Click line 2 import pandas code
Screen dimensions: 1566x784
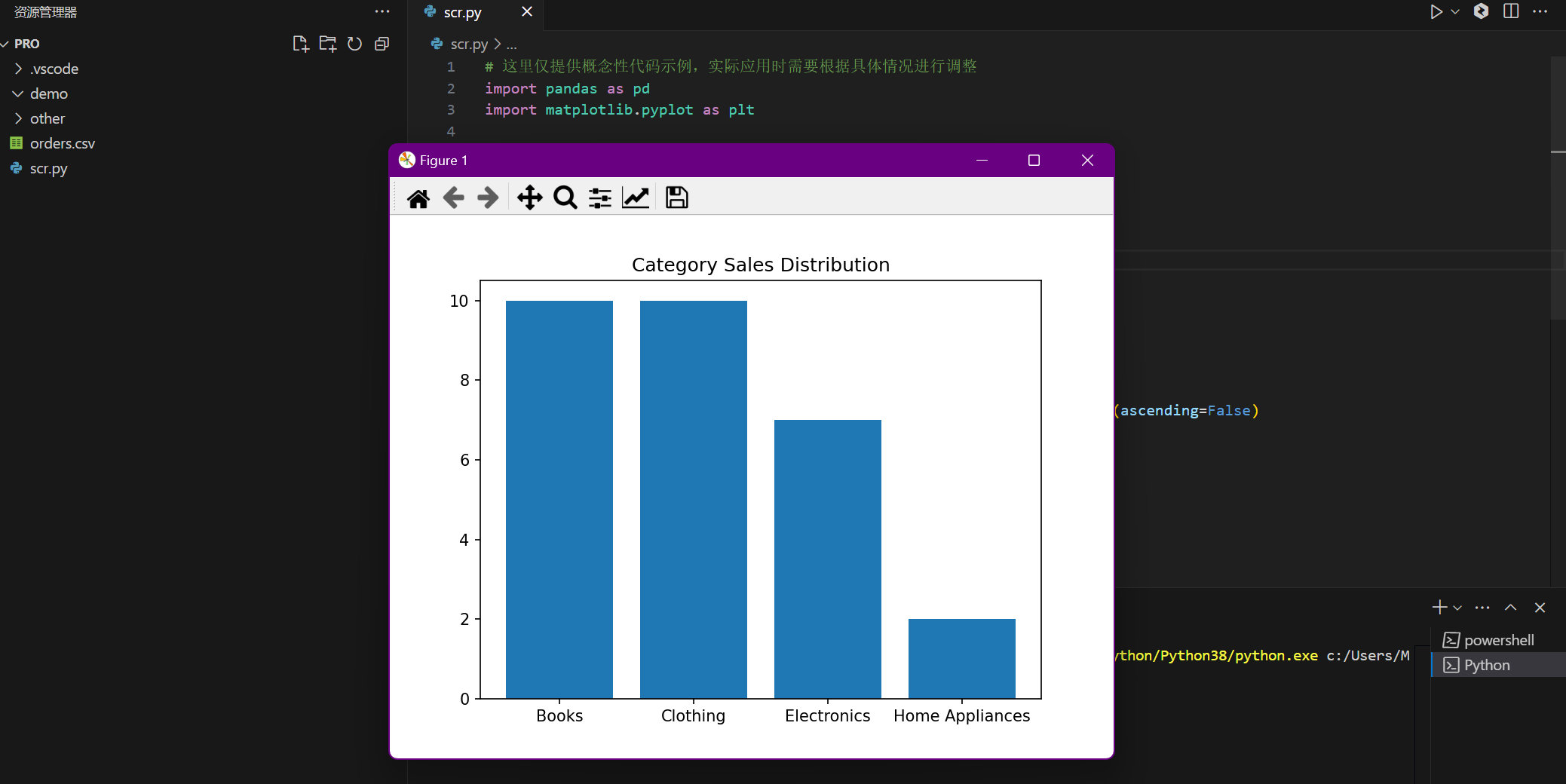coord(567,88)
